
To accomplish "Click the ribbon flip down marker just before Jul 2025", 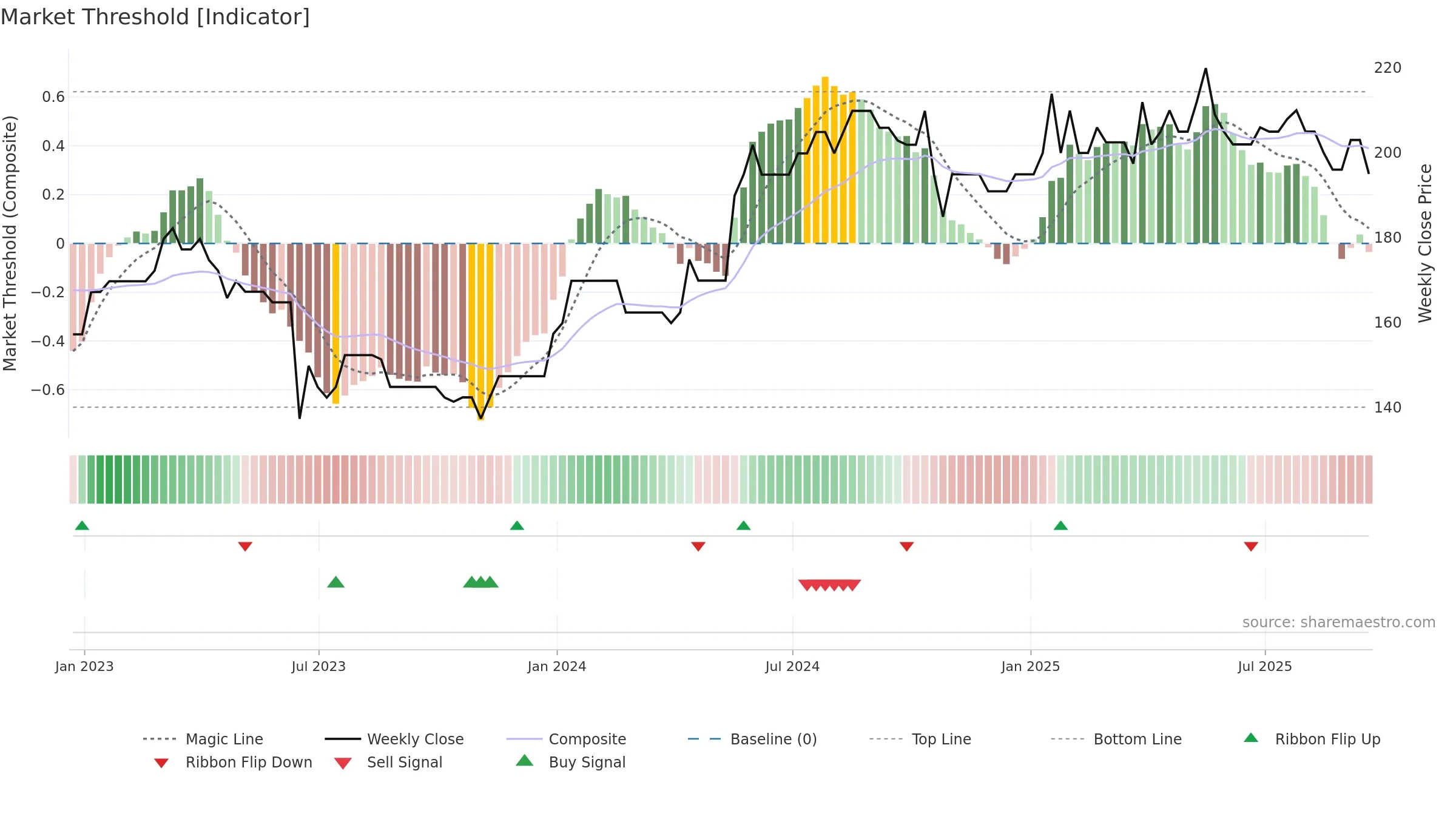I will pos(1251,547).
